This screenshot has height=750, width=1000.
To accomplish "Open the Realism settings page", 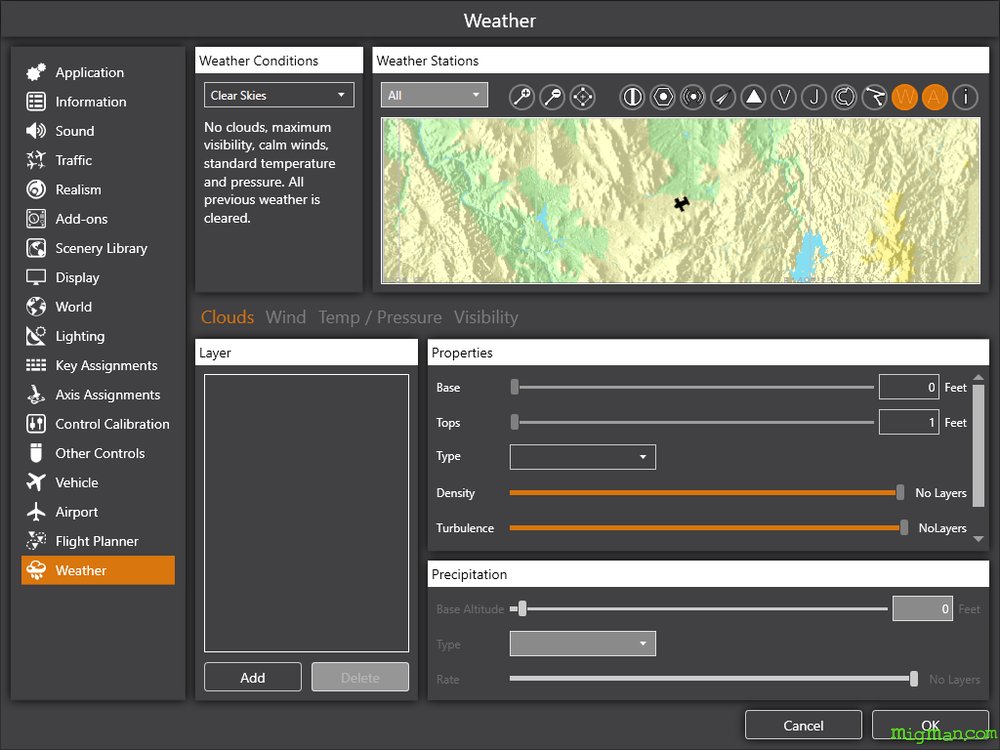I will coord(99,189).
